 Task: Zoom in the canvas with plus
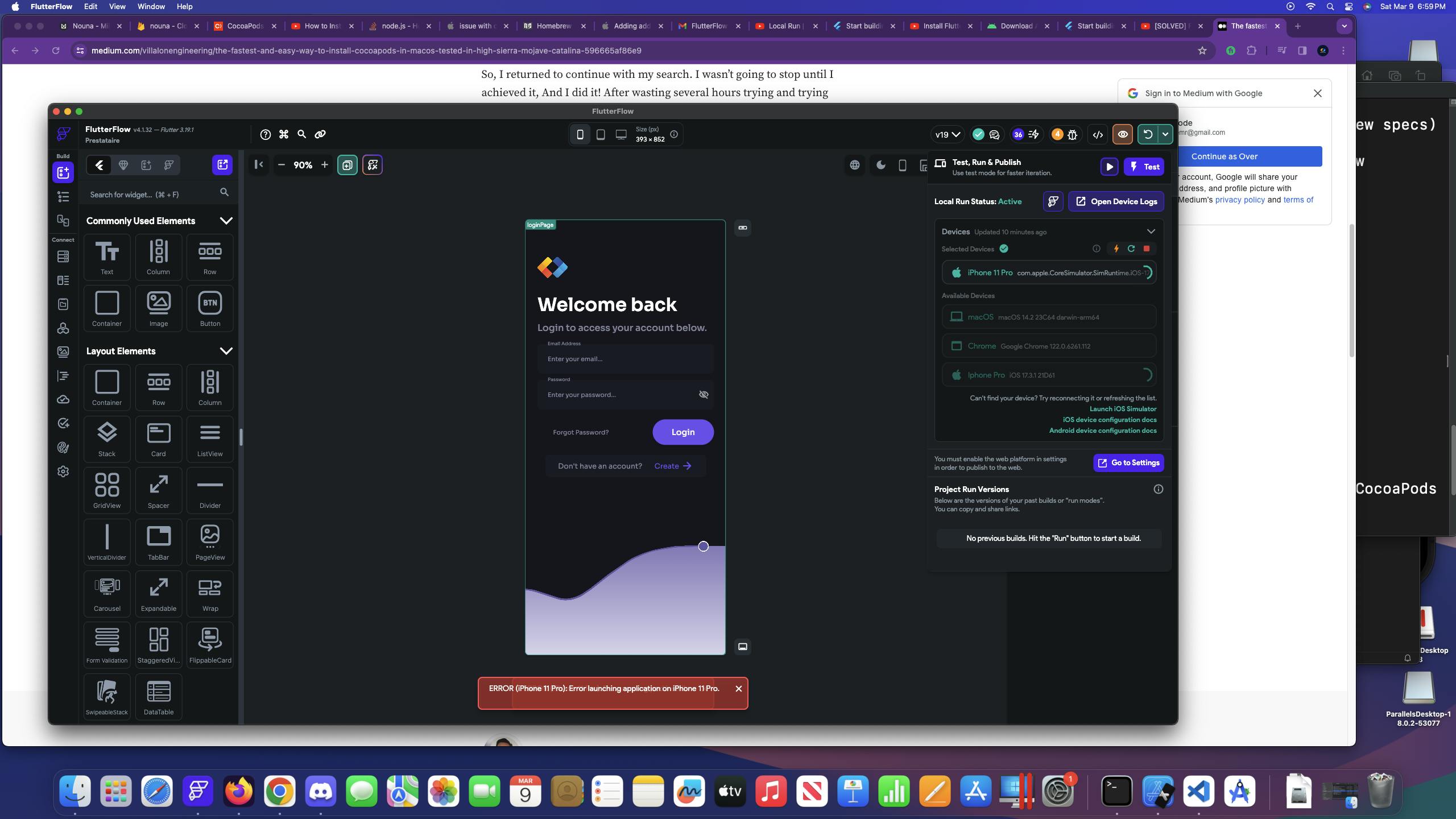coord(325,165)
